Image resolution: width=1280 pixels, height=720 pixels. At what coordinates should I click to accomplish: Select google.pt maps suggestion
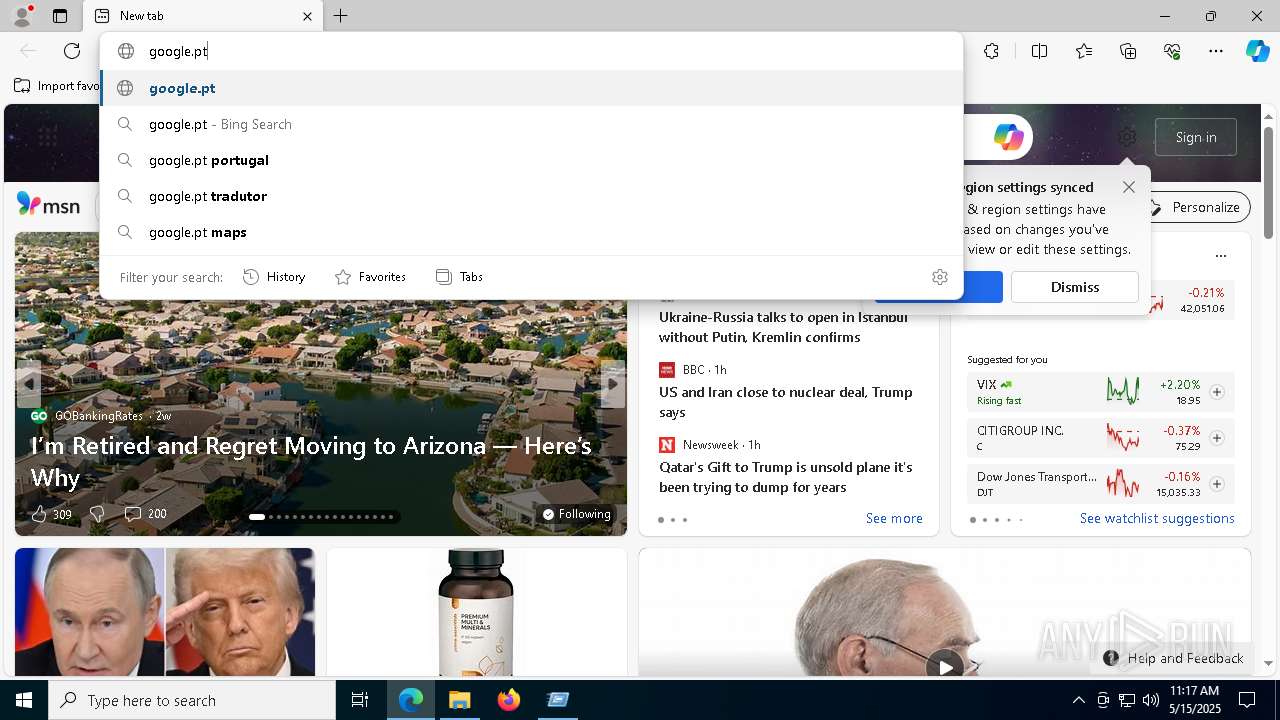531,232
